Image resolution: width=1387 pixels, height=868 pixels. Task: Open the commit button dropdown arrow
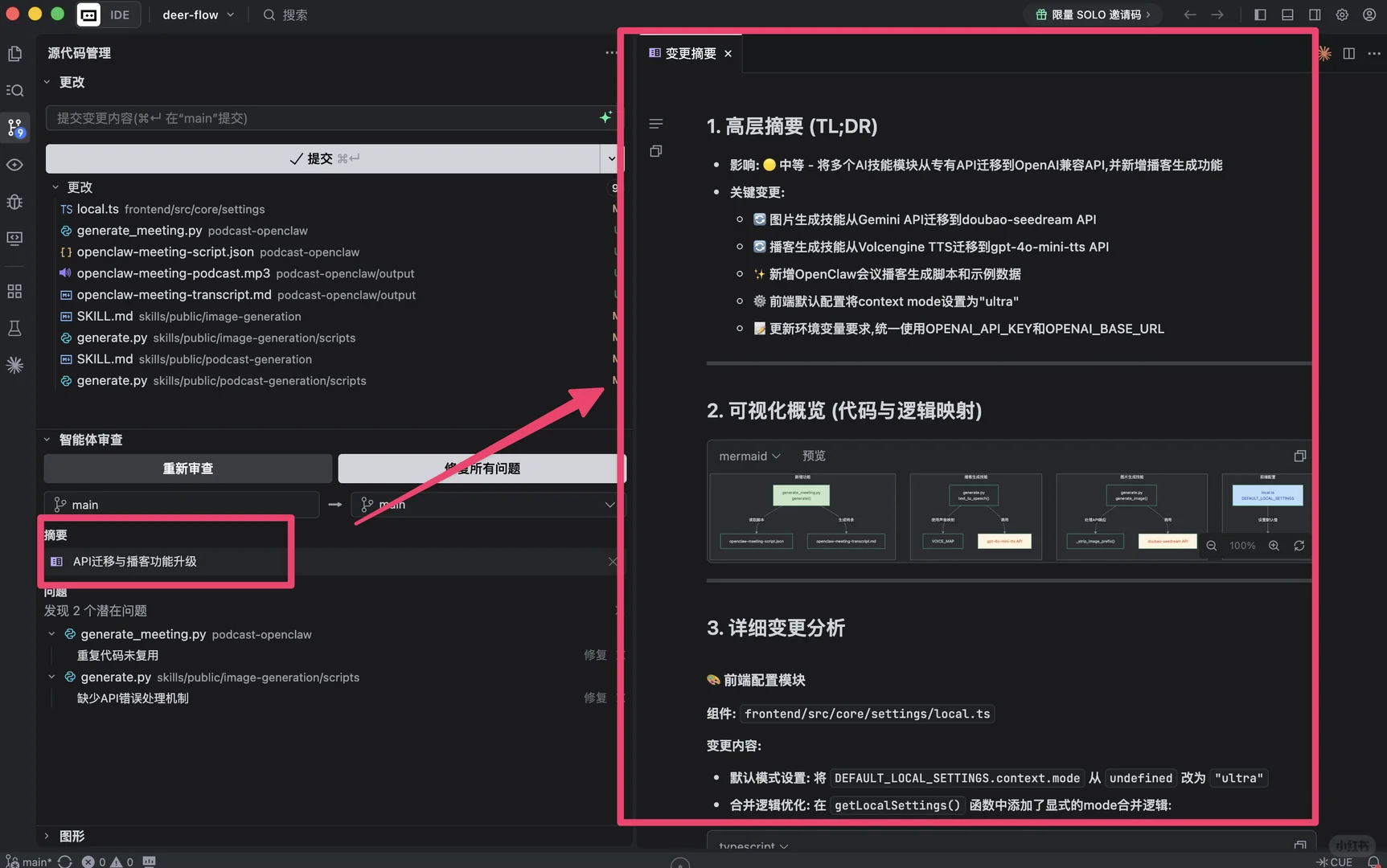[611, 158]
